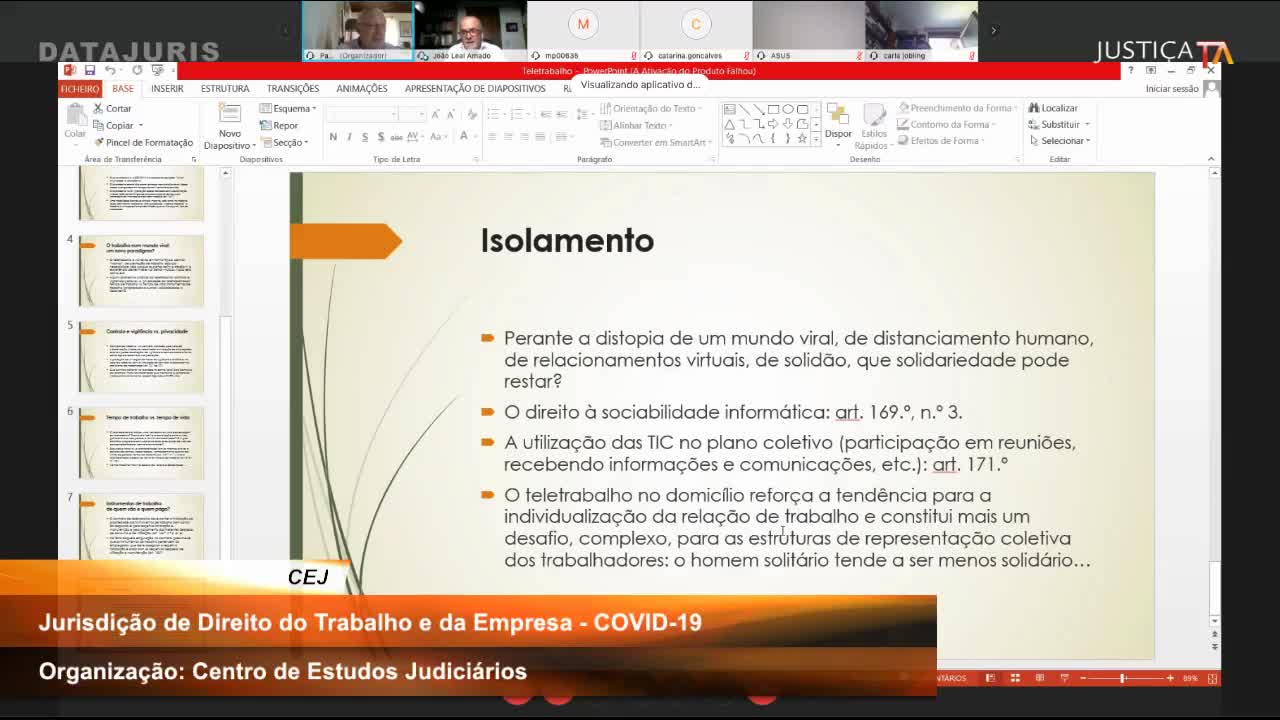
Task: Toggle italic text formatting
Action: pyautogui.click(x=349, y=137)
